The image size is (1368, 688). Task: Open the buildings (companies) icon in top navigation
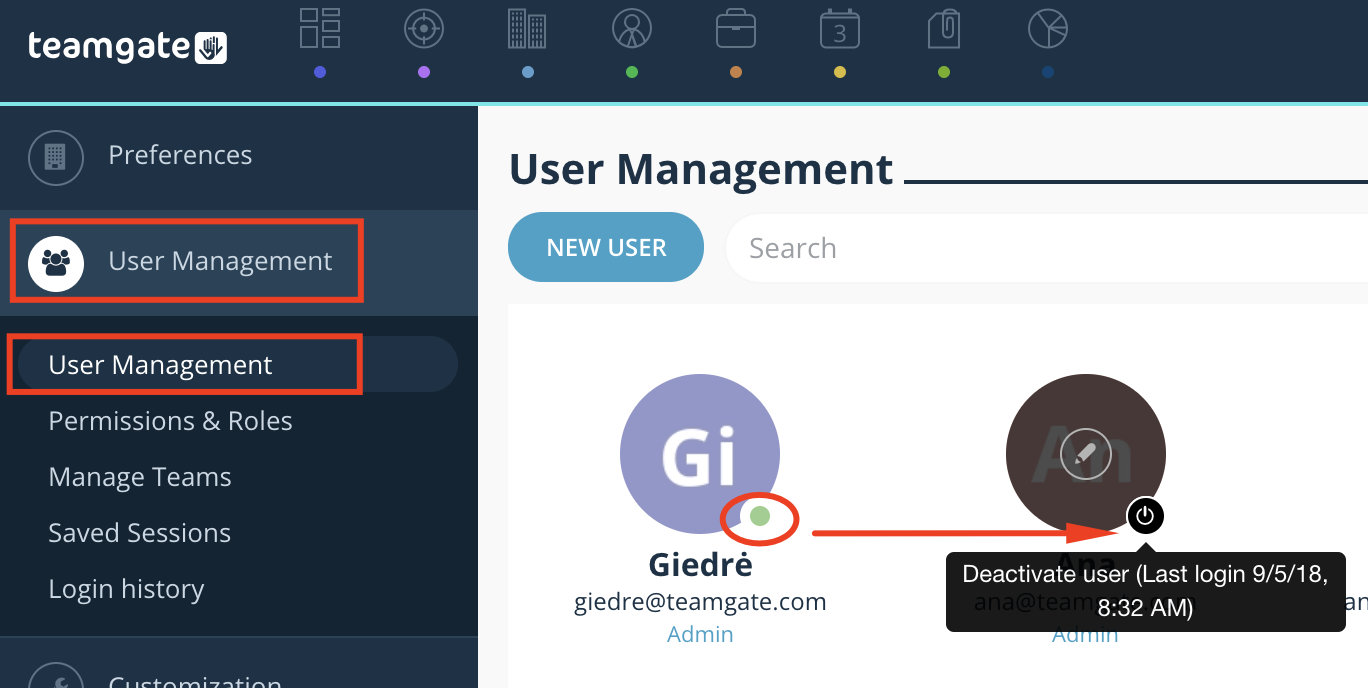tap(528, 29)
